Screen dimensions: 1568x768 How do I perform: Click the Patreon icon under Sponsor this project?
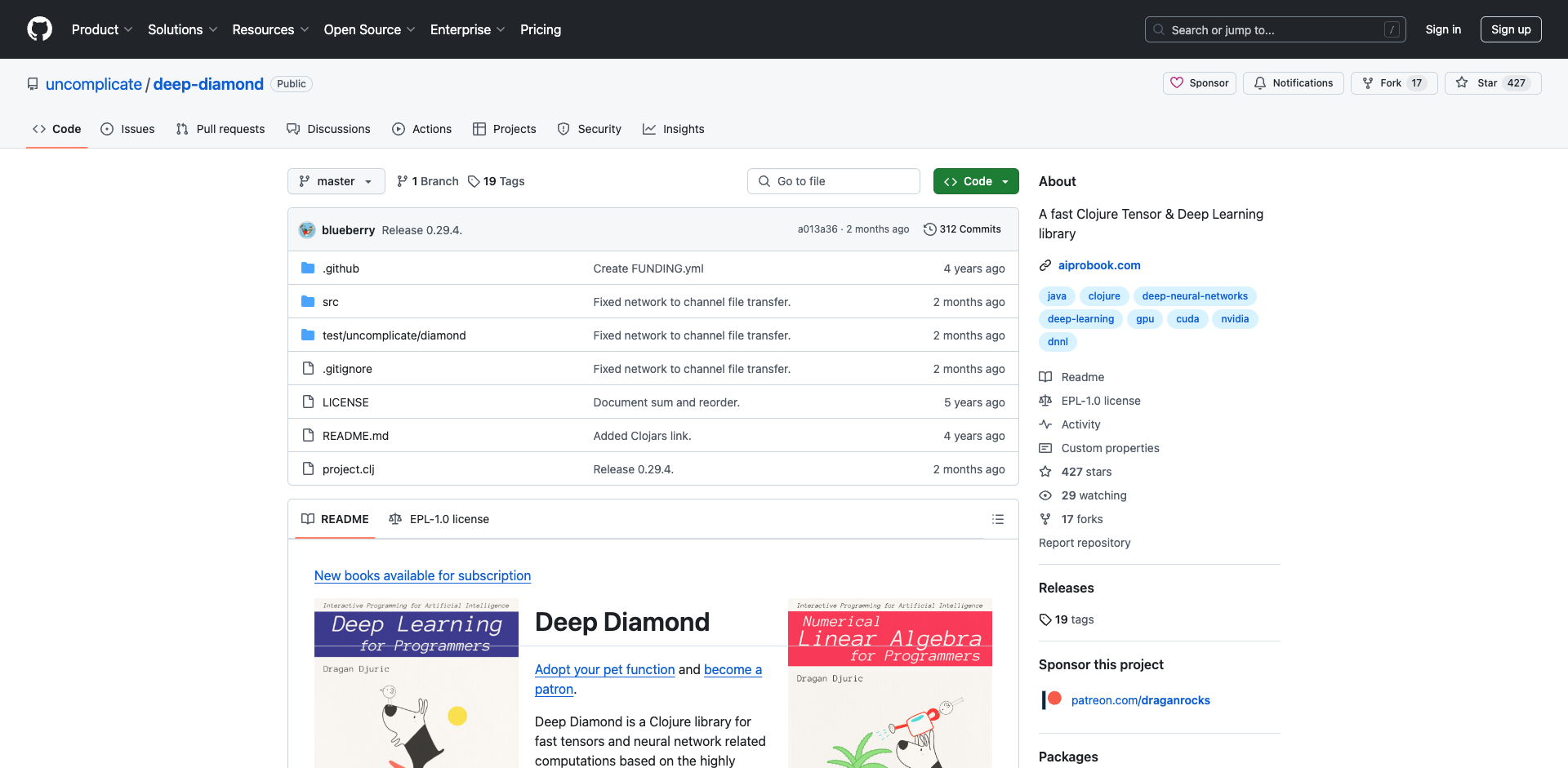point(1051,699)
